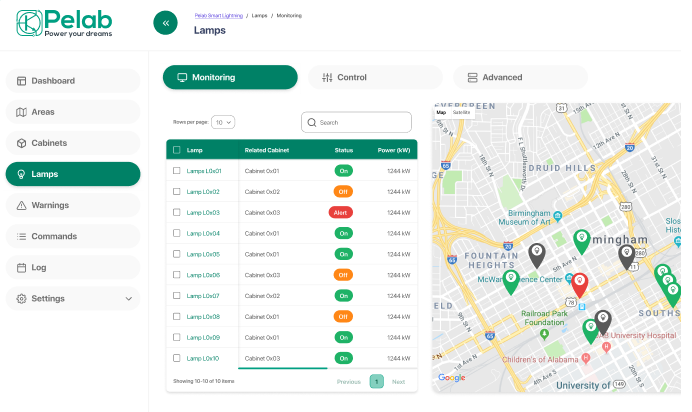Click the red lamp marker on map
Viewport: 692px width, 412px height.
click(x=579, y=283)
